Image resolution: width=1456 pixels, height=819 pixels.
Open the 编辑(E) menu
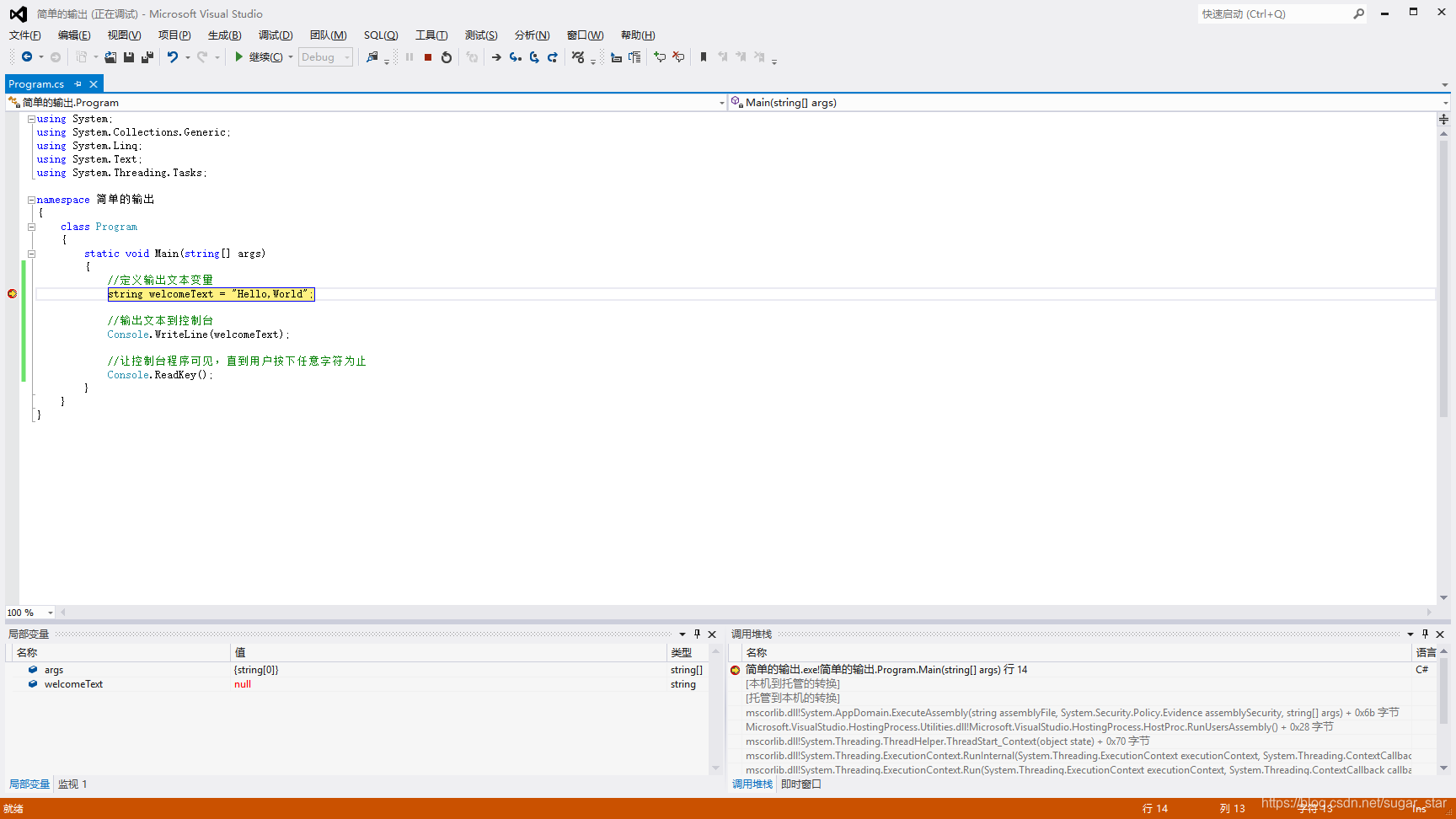click(x=74, y=35)
